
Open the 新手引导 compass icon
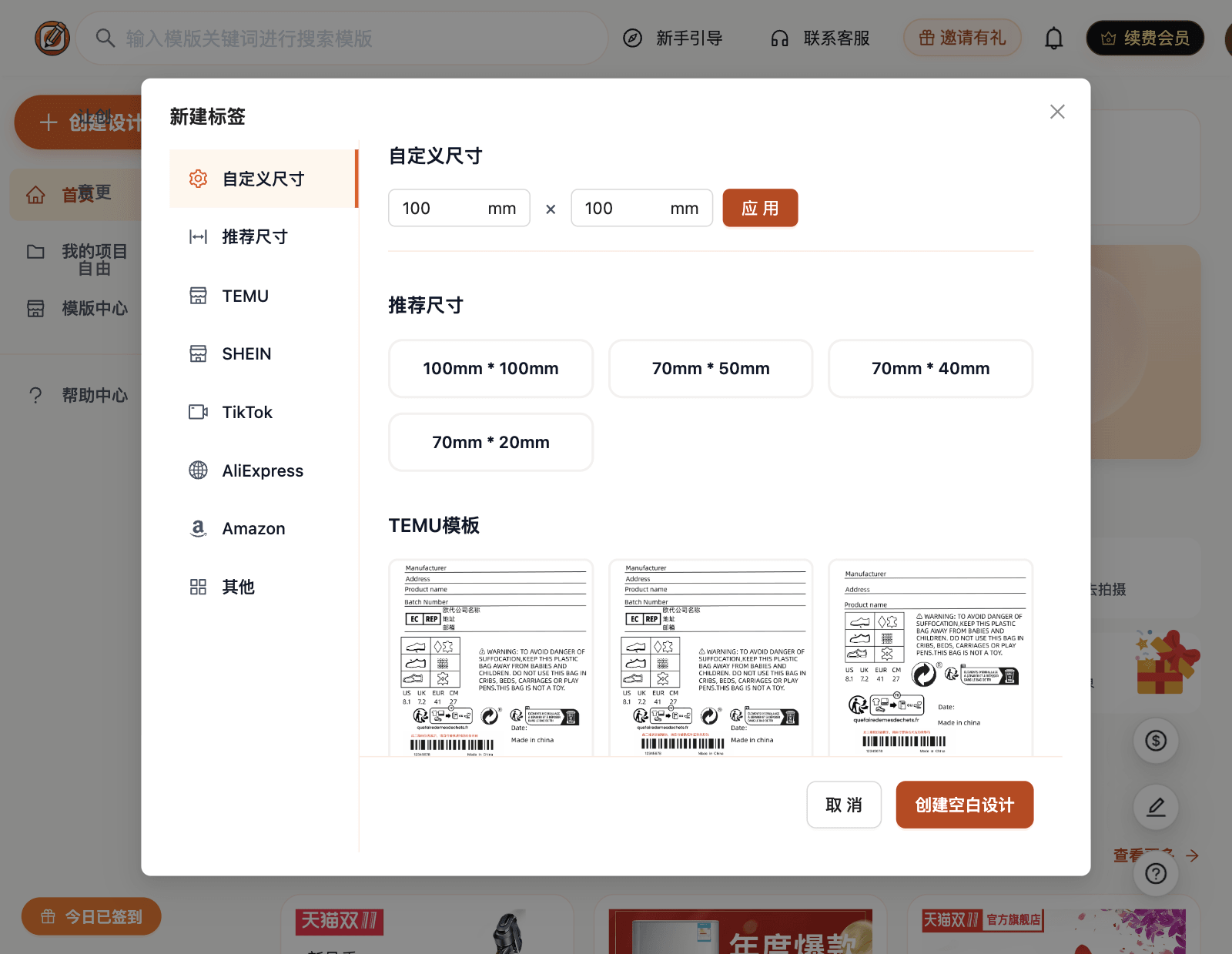632,38
